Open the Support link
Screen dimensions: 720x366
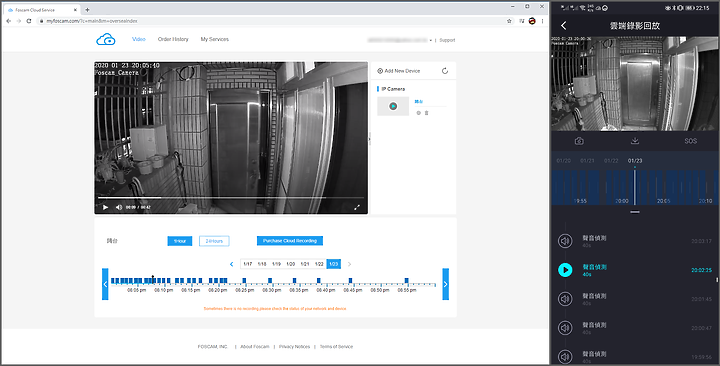pos(447,40)
